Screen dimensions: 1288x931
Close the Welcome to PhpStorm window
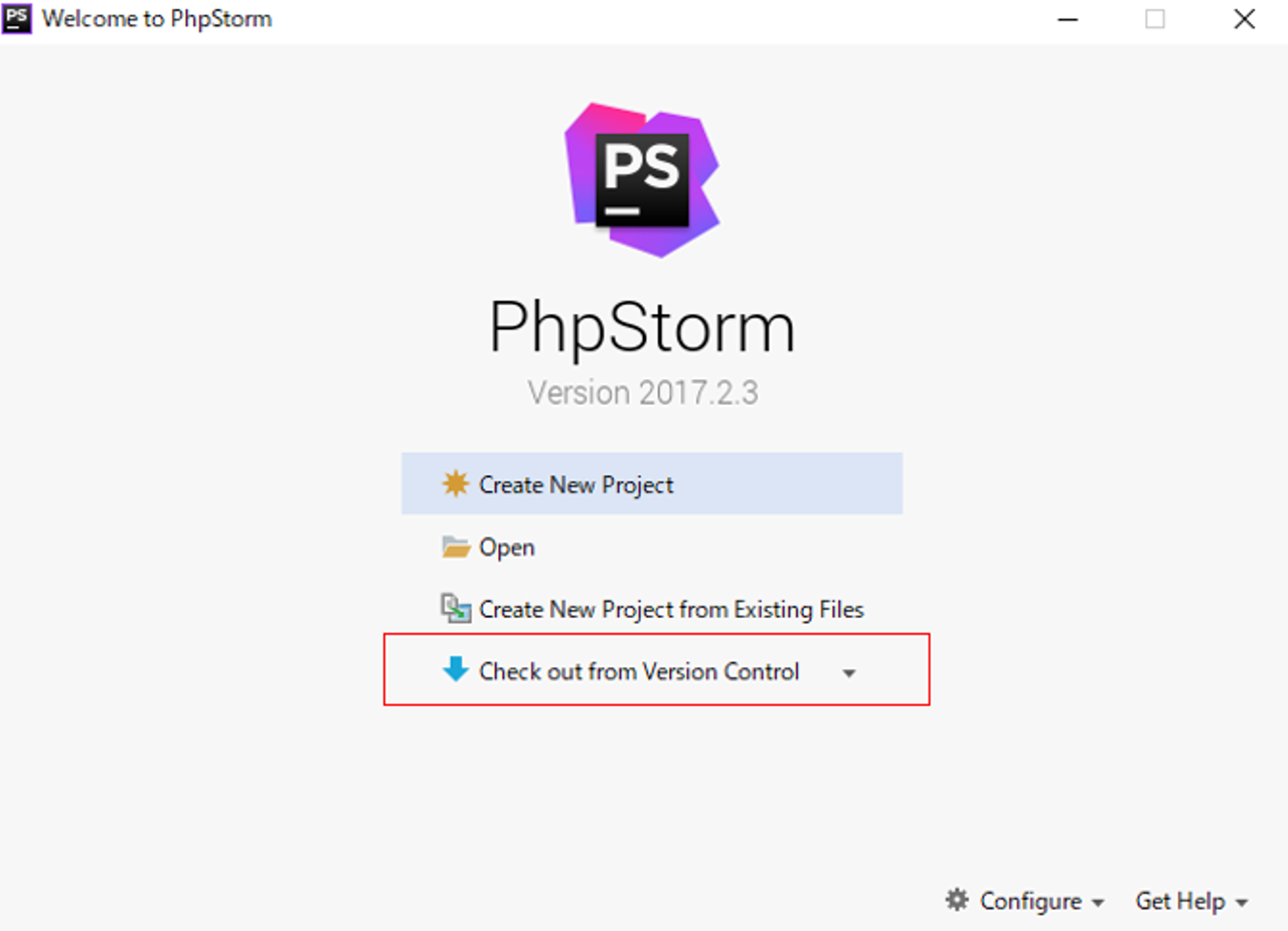tap(1244, 19)
